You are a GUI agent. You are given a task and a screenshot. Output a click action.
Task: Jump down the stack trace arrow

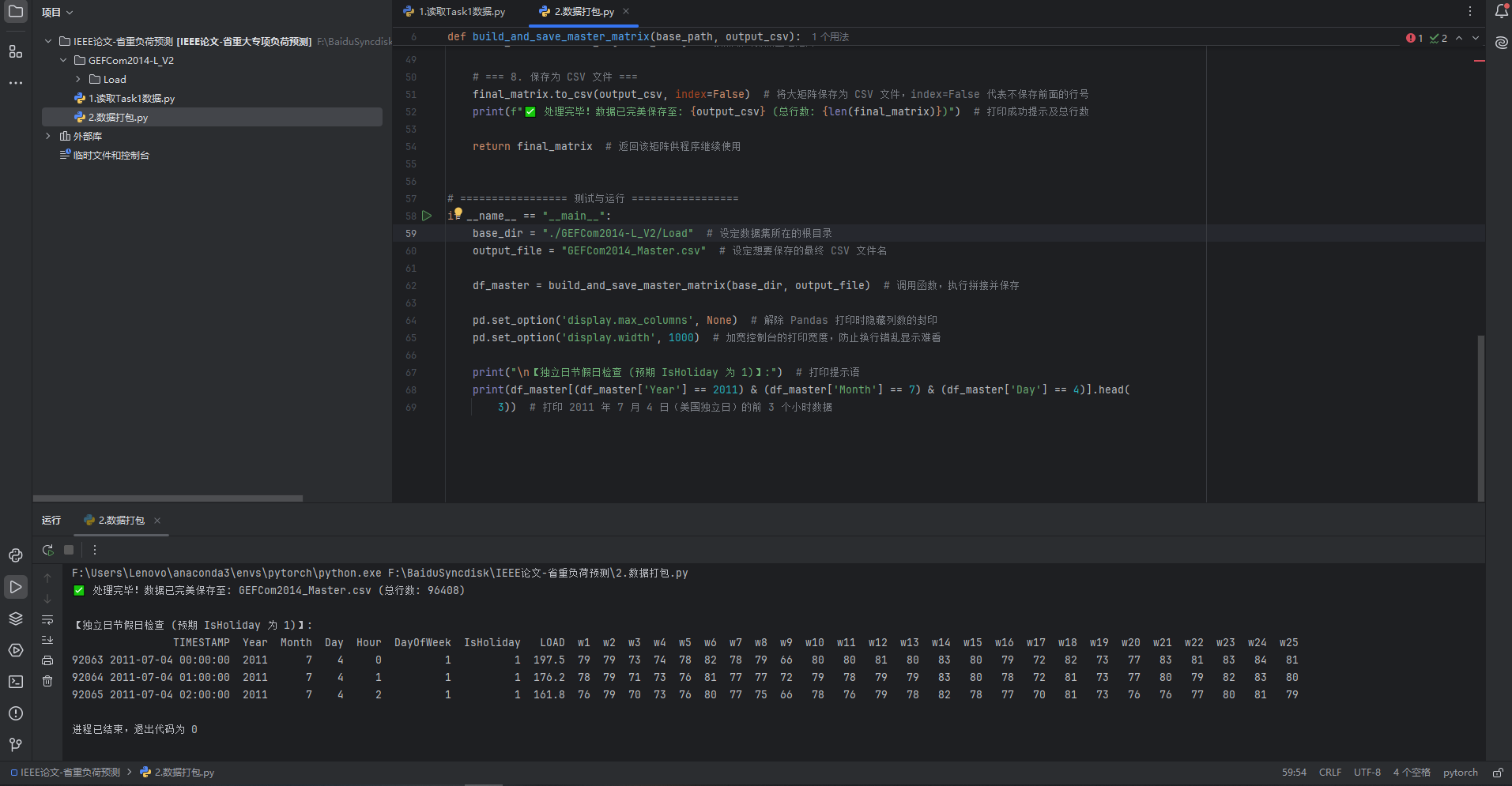(47, 599)
